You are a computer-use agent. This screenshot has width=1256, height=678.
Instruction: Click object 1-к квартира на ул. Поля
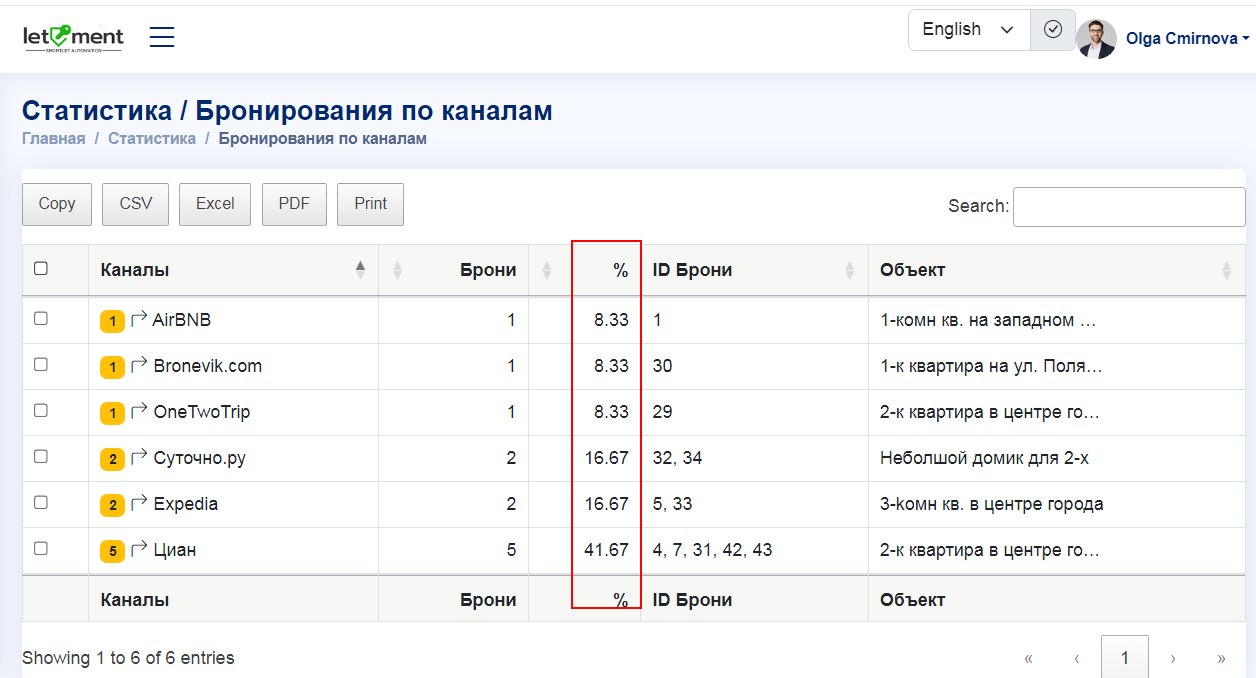pos(991,366)
